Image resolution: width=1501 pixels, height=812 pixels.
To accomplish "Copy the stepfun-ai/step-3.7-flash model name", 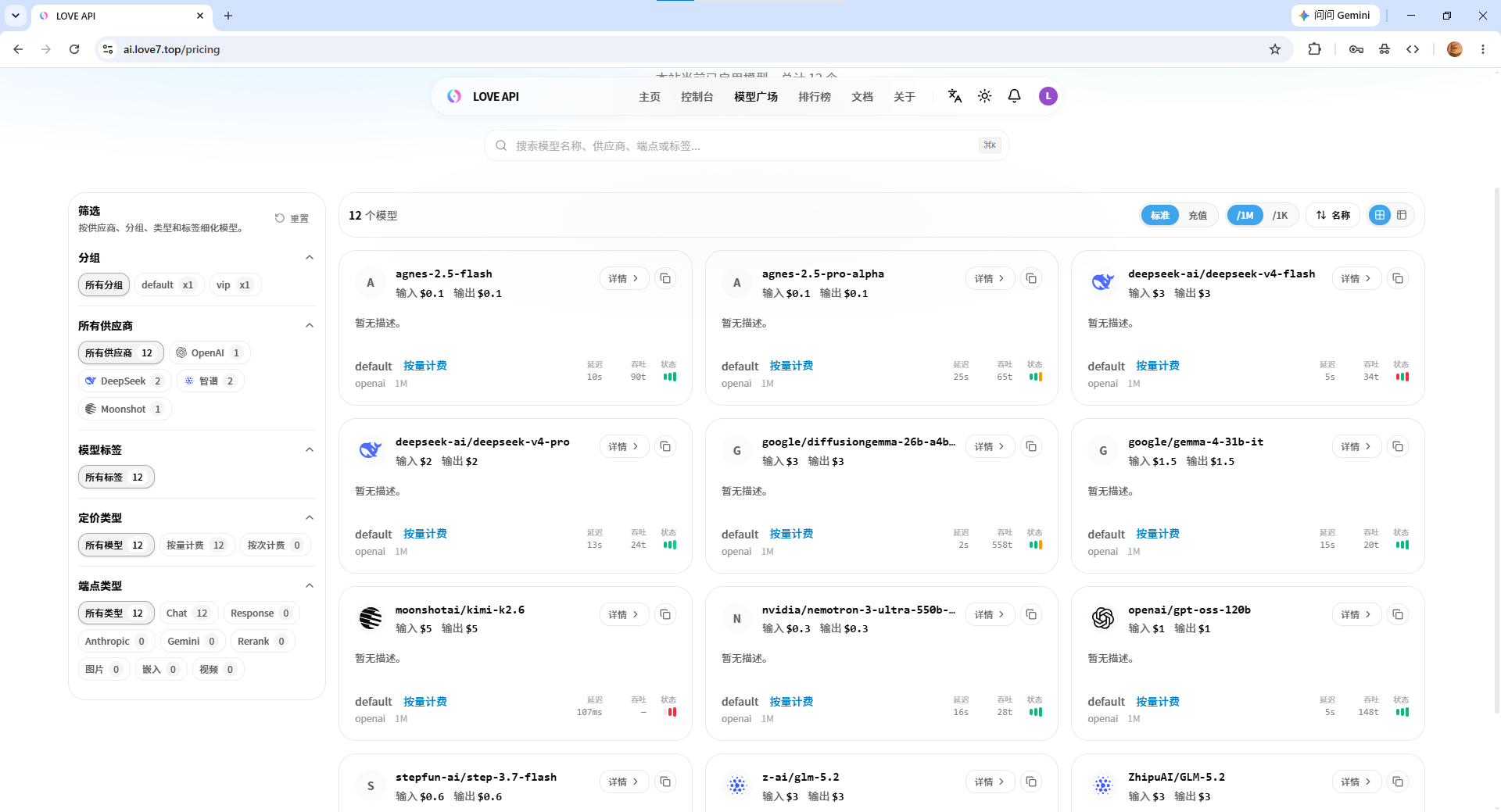I will point(665,782).
